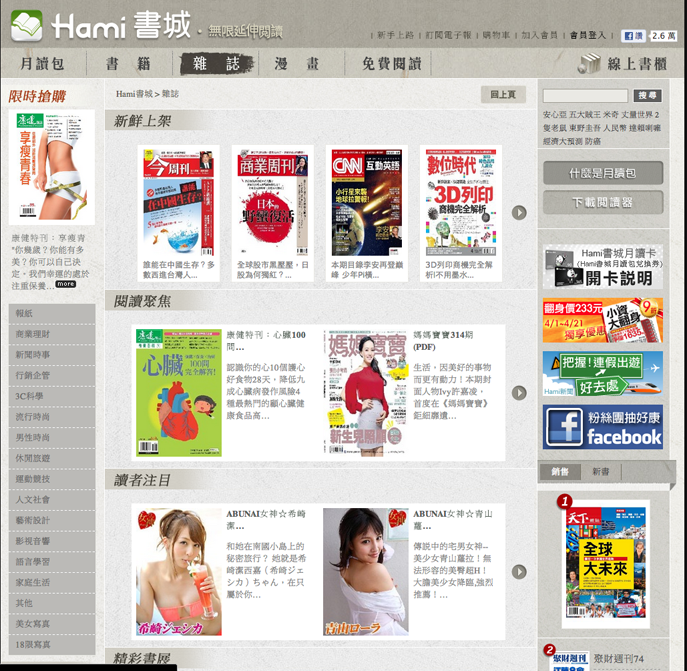Open the 媽媽寶寶314期 (PDF) title
The width and height of the screenshot is (687, 671).
pyautogui.click(x=443, y=341)
